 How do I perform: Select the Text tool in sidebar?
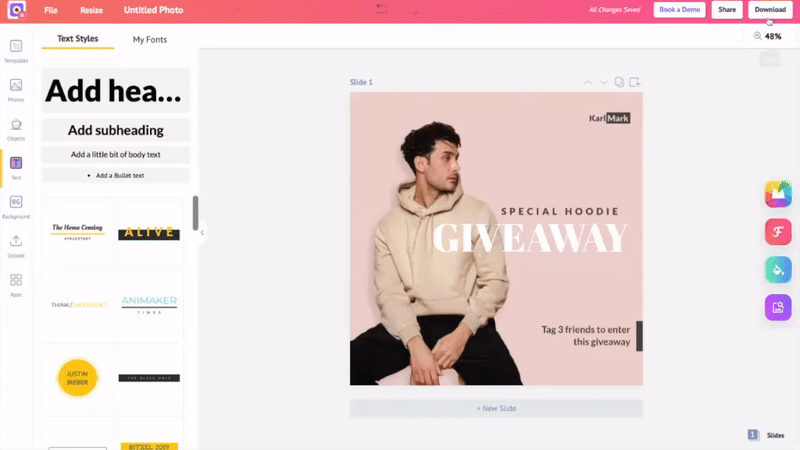16,168
